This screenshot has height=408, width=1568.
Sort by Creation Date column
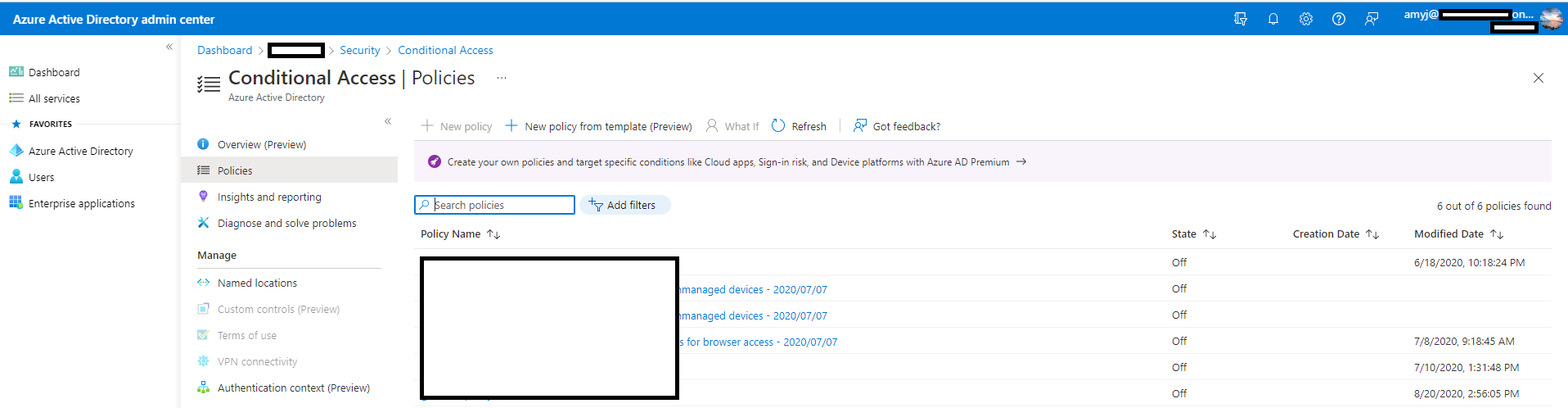(x=1336, y=234)
